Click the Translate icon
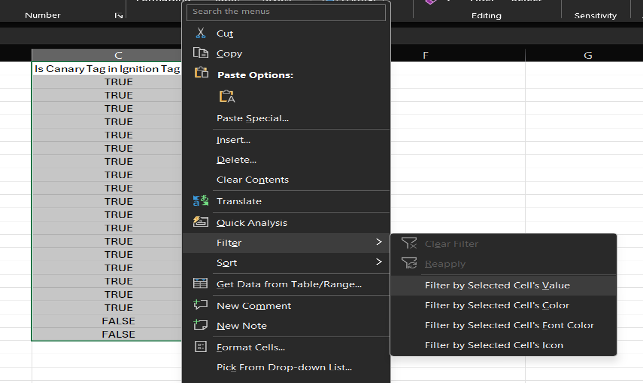Viewport: 644px width, 384px height. pos(200,201)
